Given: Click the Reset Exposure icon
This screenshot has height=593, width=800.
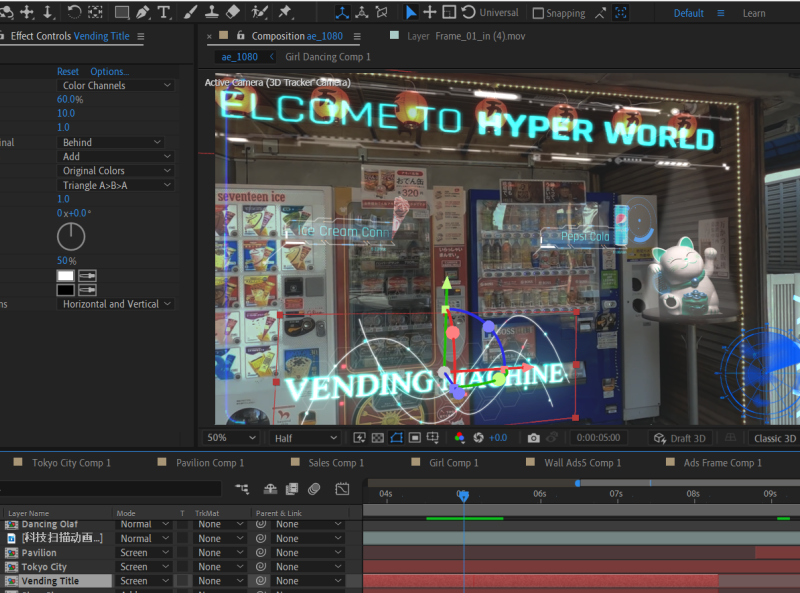Looking at the screenshot, I should 478,438.
